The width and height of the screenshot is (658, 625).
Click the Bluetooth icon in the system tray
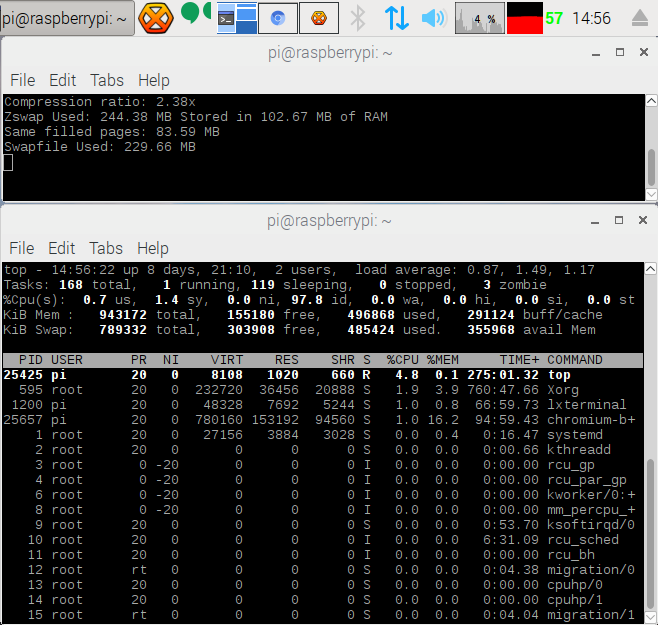[x=358, y=18]
